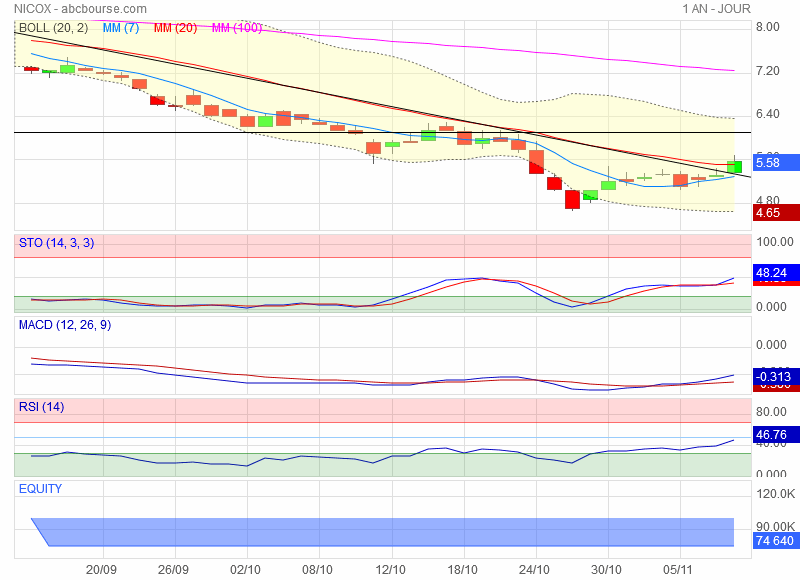Click the 02/10 date axis label
This screenshot has height=580, width=800.
click(245, 569)
